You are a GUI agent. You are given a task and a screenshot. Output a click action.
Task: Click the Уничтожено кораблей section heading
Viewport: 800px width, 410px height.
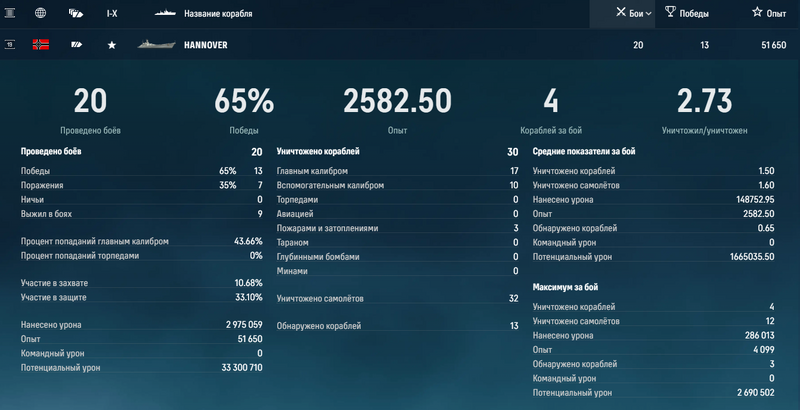[318, 152]
